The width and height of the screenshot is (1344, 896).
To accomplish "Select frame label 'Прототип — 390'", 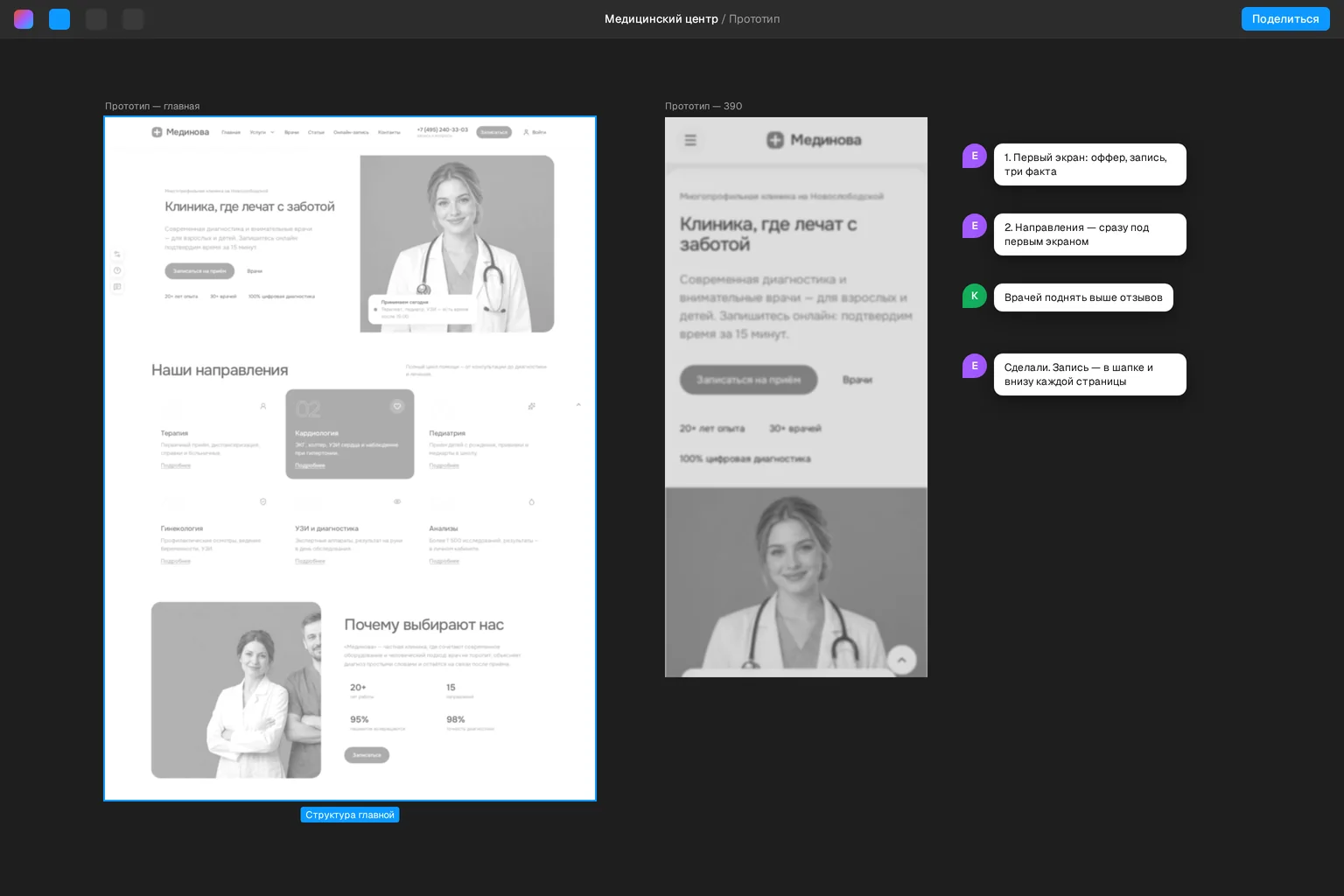I will point(703,106).
